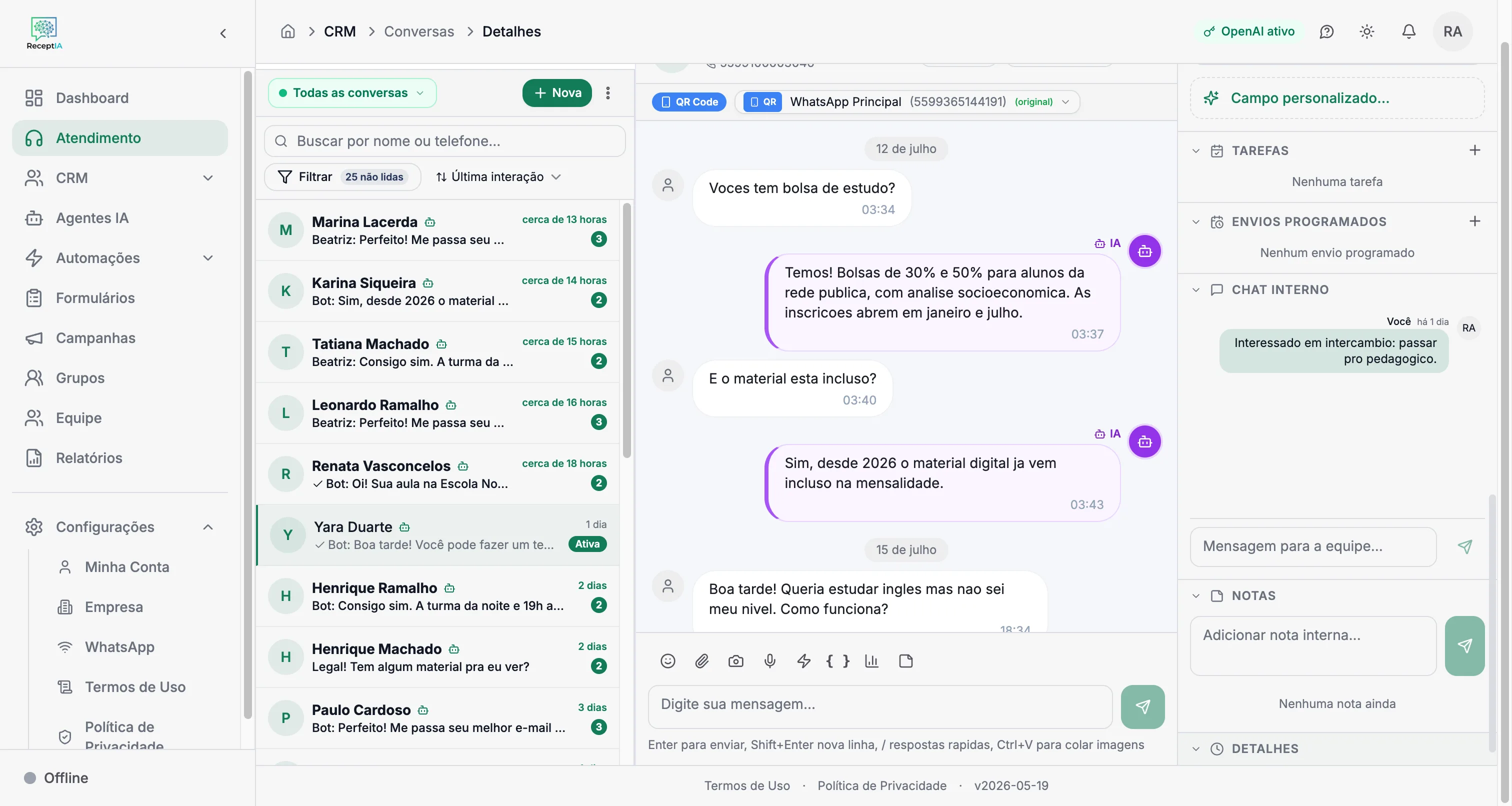Expand the CRM sidebar submenu

pos(208,178)
